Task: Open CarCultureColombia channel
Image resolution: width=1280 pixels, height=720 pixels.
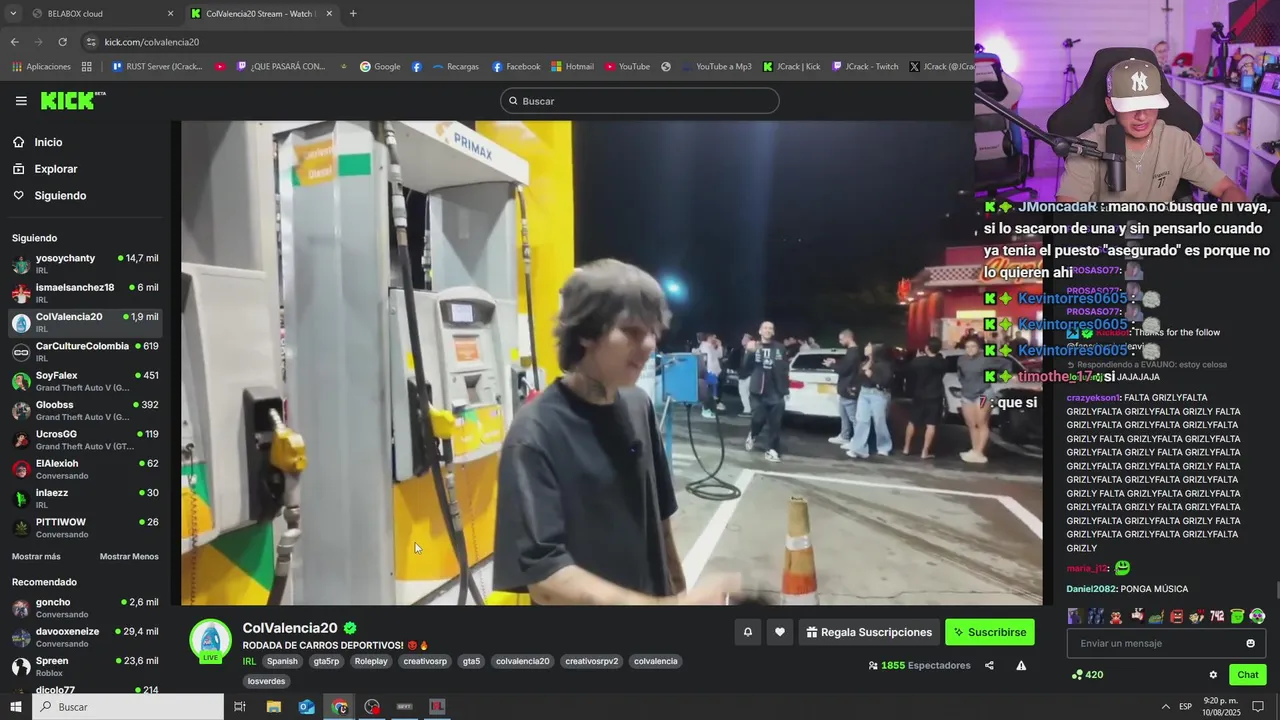Action: click(x=85, y=352)
